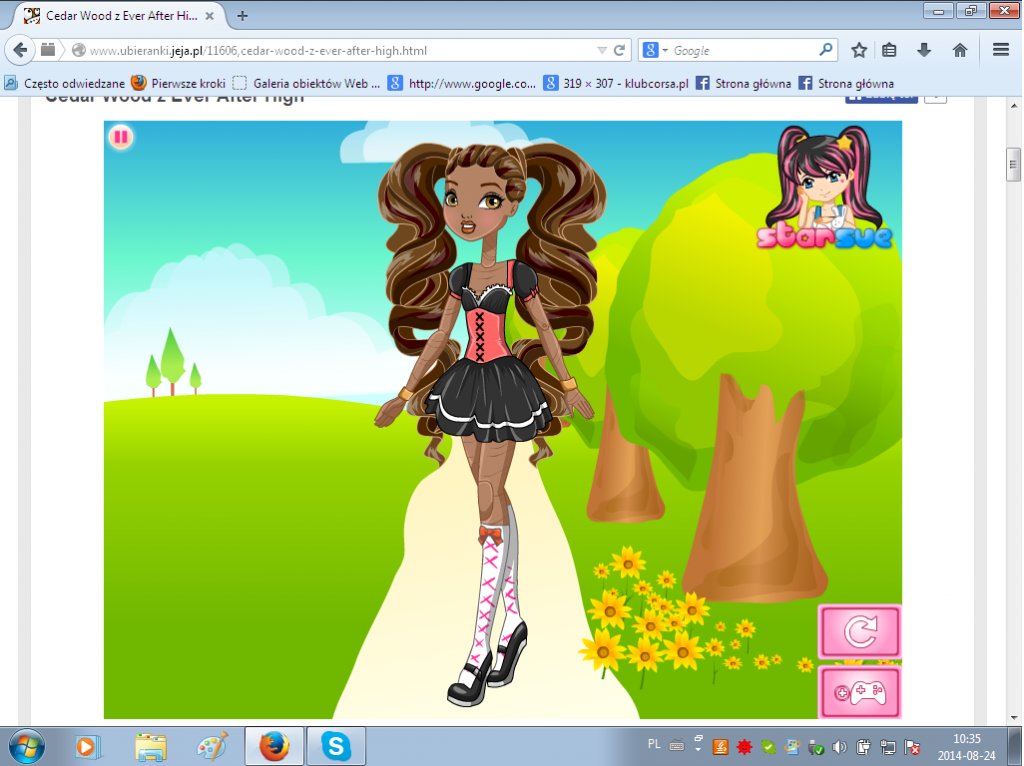Open search engine selector dropdown
Screen dimensions: 1024x766
coord(654,50)
